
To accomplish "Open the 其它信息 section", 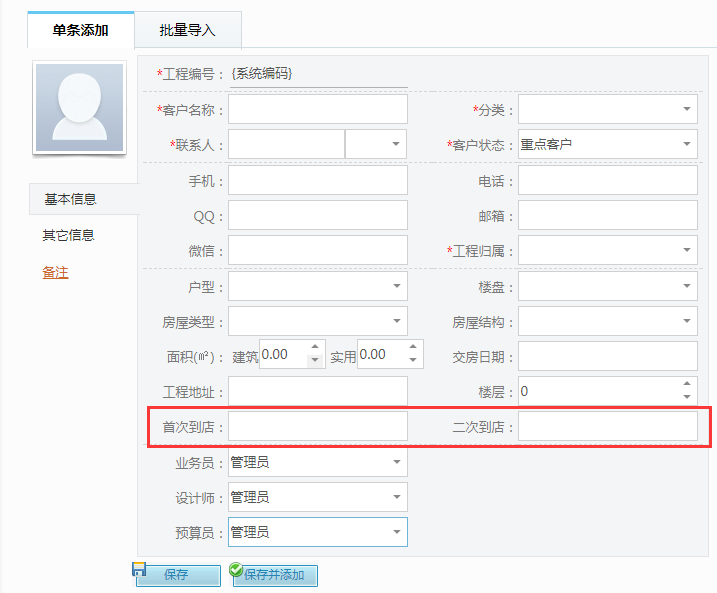I will (69, 235).
